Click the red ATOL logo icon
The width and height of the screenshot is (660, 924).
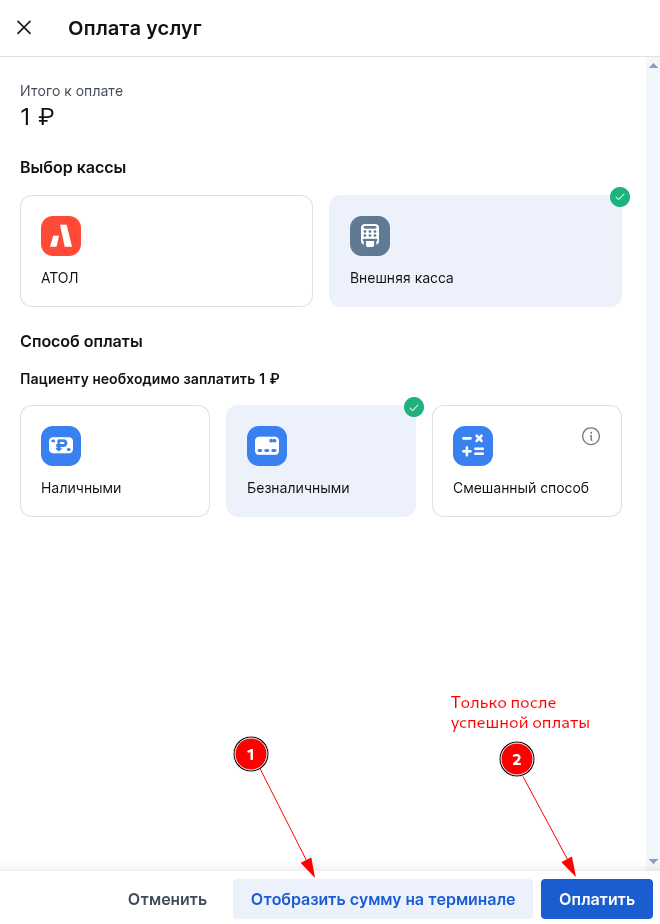(x=61, y=236)
